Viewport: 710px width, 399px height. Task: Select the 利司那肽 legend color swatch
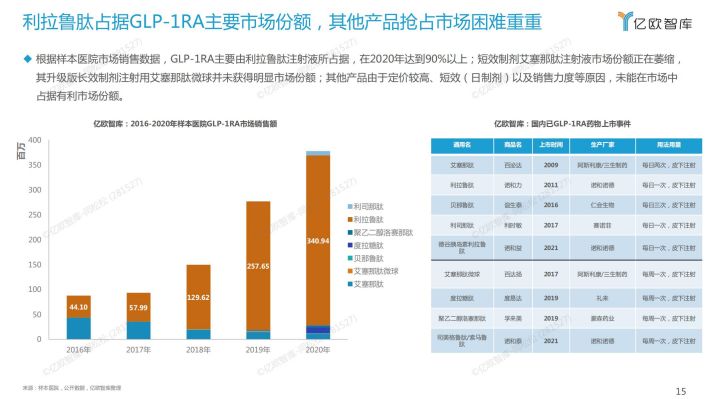coord(350,207)
